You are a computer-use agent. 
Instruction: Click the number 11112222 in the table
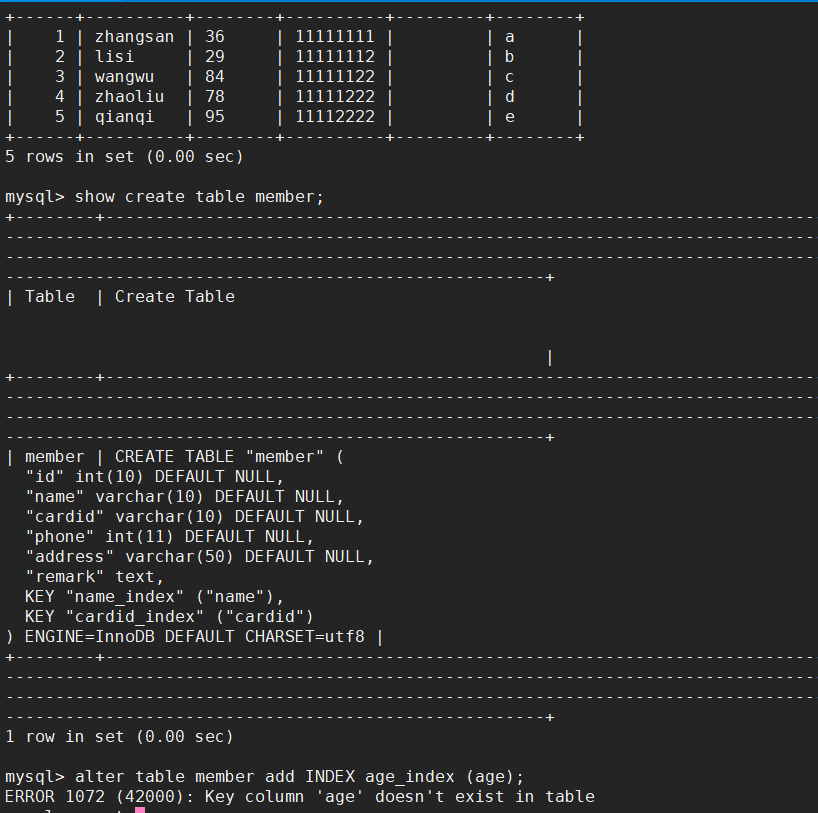coord(335,116)
